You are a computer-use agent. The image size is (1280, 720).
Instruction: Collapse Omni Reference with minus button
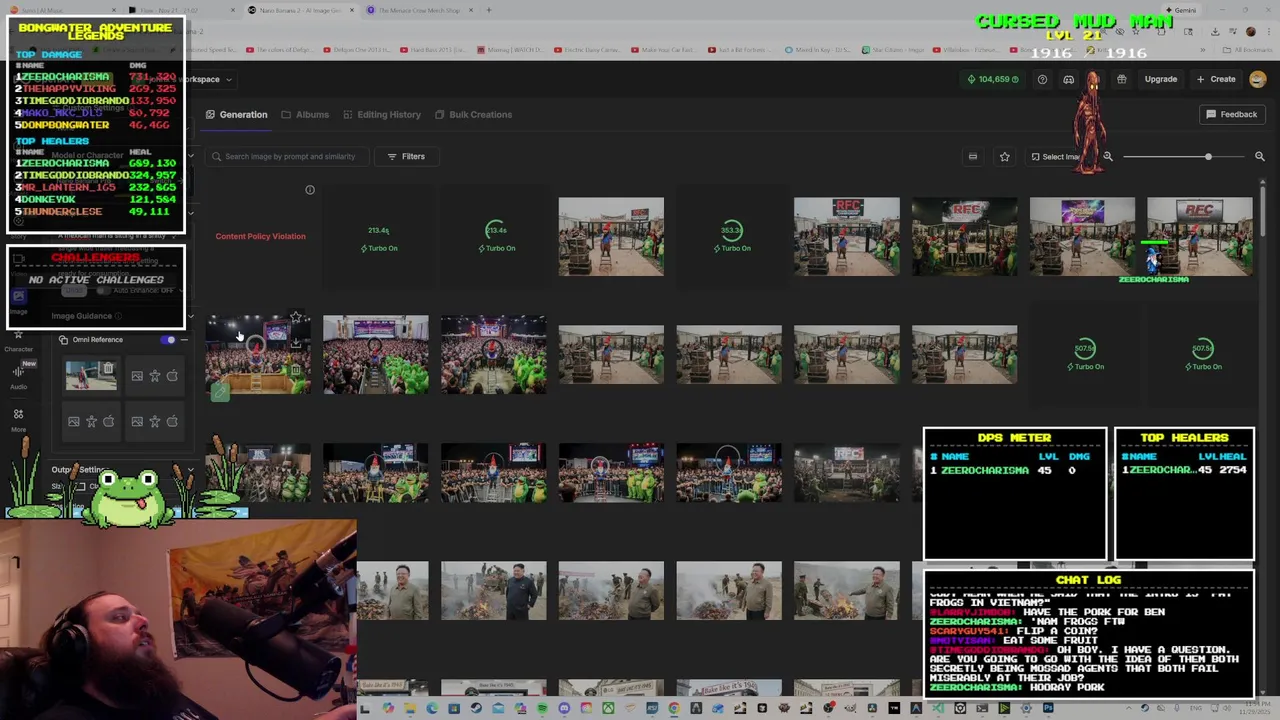tap(184, 340)
